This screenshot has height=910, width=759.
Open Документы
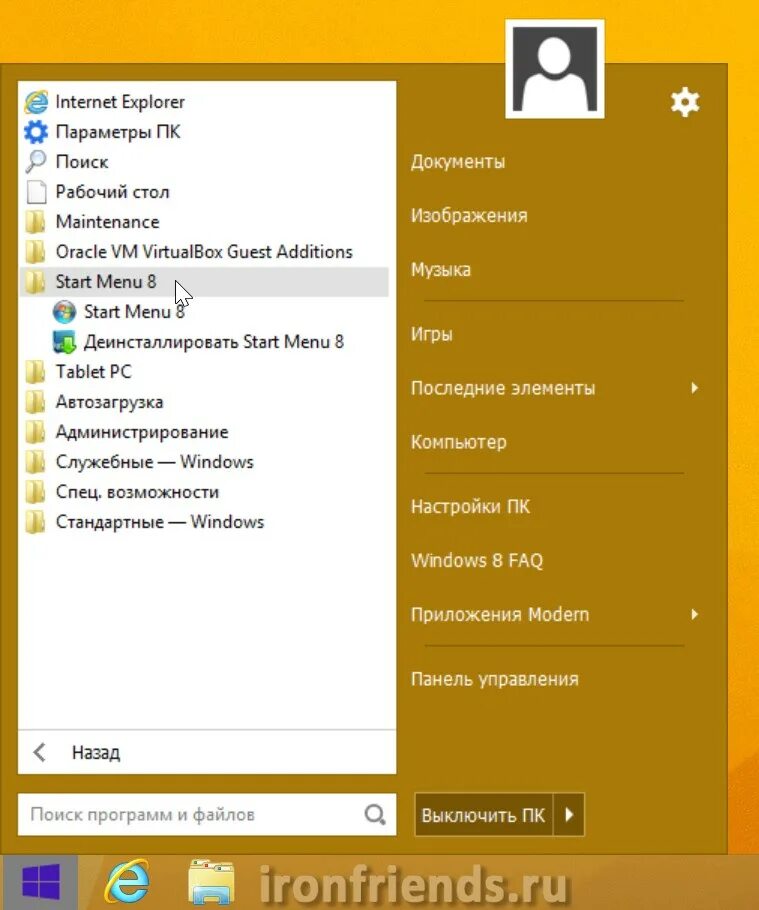(458, 162)
